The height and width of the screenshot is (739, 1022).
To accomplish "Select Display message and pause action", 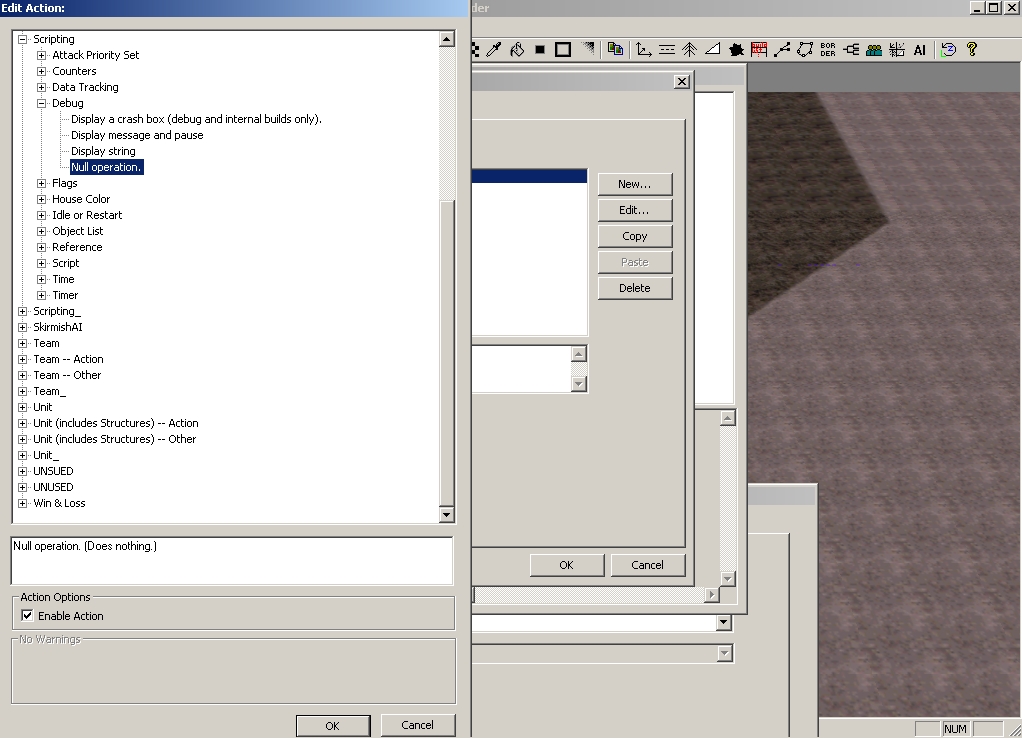I will (x=137, y=135).
